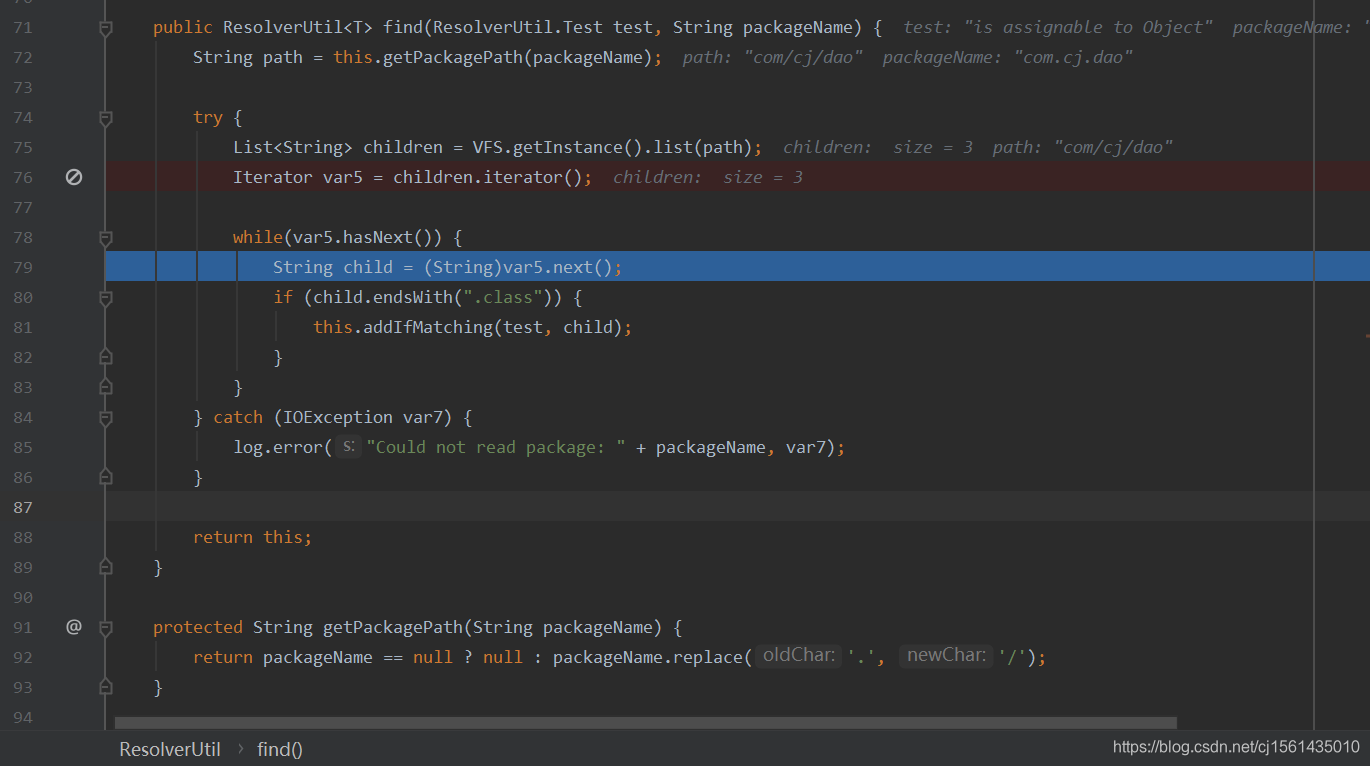
Task: Select find() in the breadcrumb bar
Action: (280, 749)
